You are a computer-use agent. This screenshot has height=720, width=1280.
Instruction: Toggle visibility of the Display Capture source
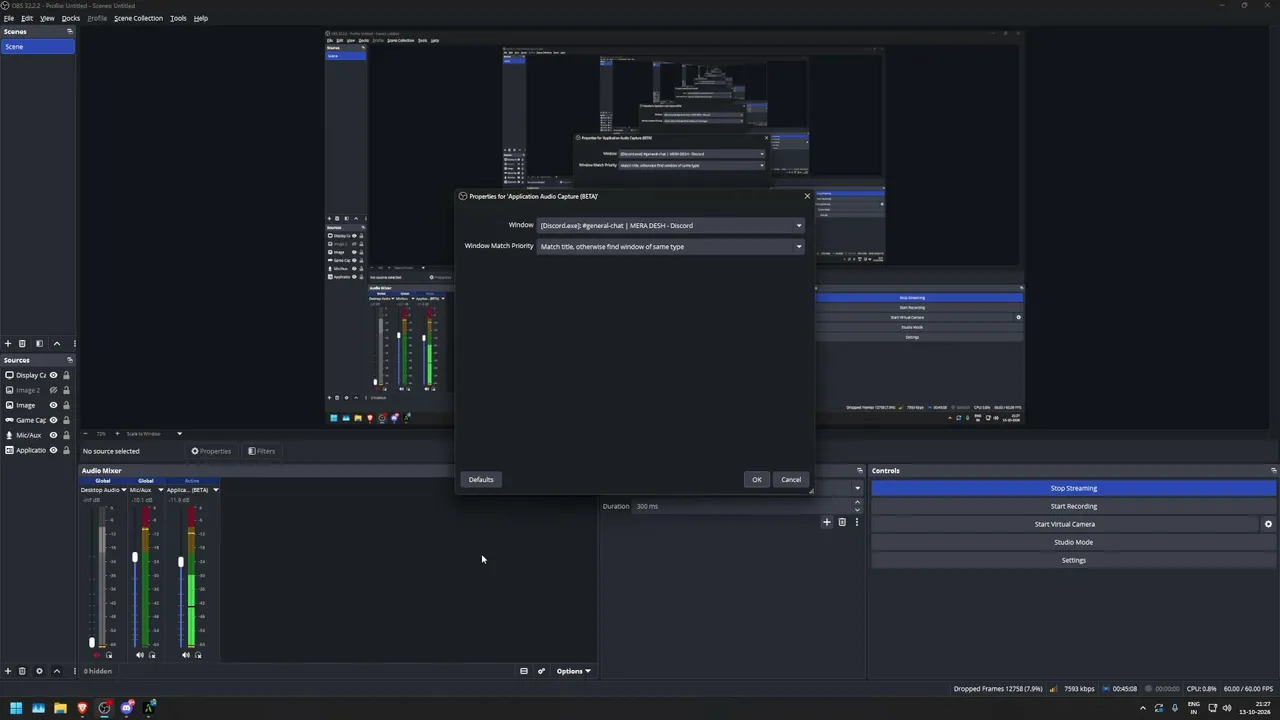click(x=53, y=375)
